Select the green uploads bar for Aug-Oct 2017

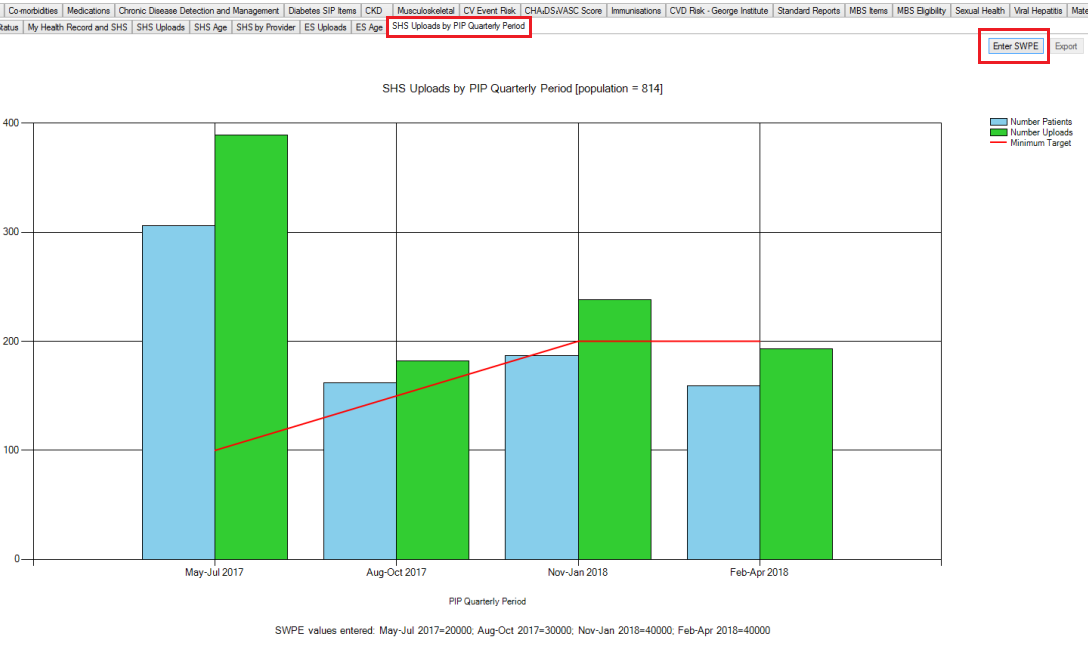[x=433, y=460]
